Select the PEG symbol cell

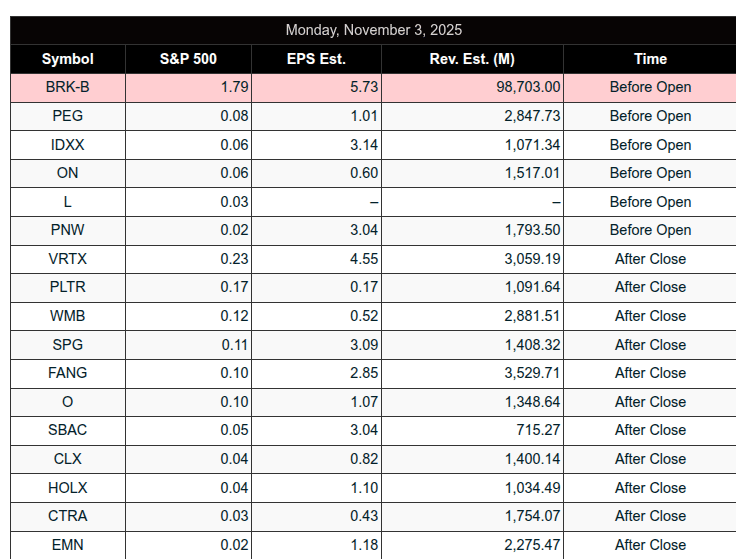[x=67, y=116]
